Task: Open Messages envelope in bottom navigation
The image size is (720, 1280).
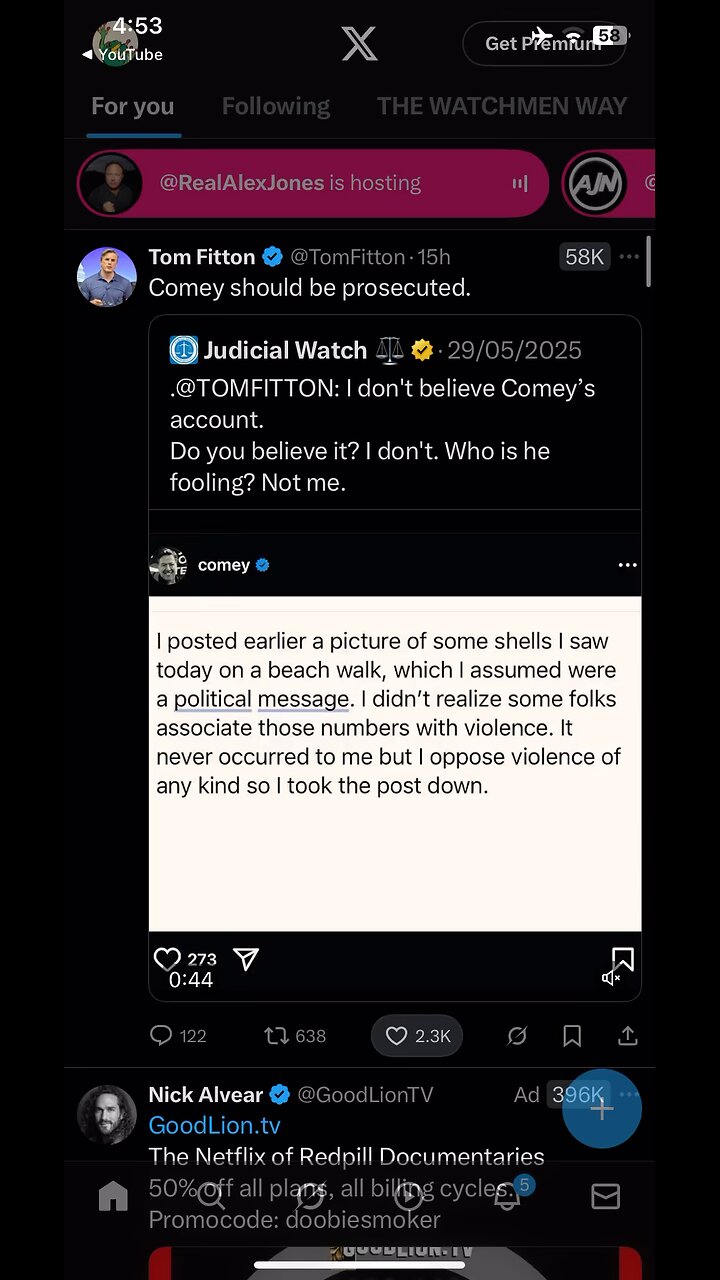Action: (x=605, y=1196)
